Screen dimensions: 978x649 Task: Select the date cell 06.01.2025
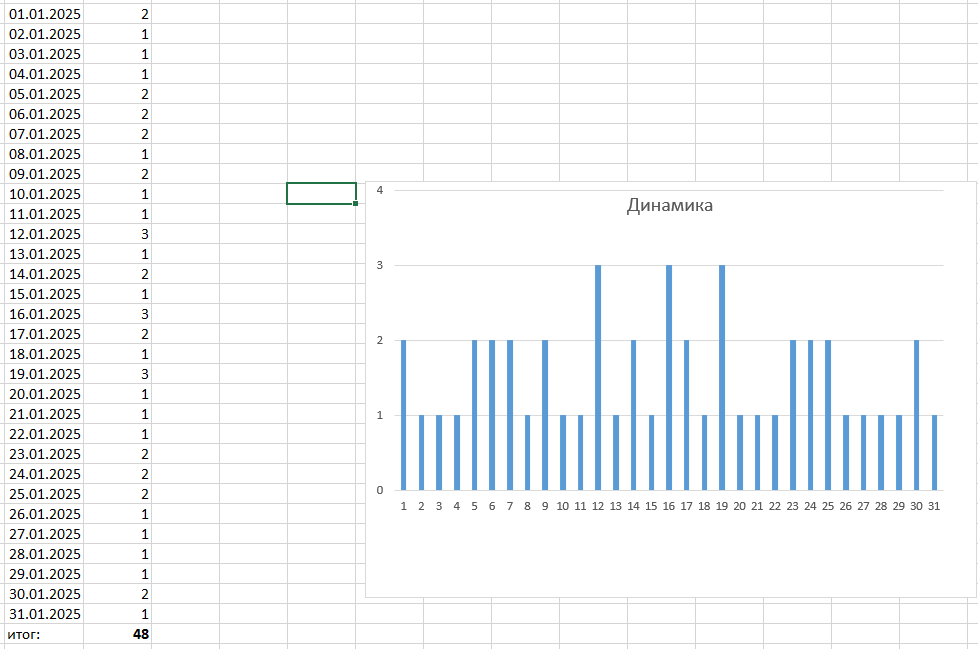(x=44, y=113)
